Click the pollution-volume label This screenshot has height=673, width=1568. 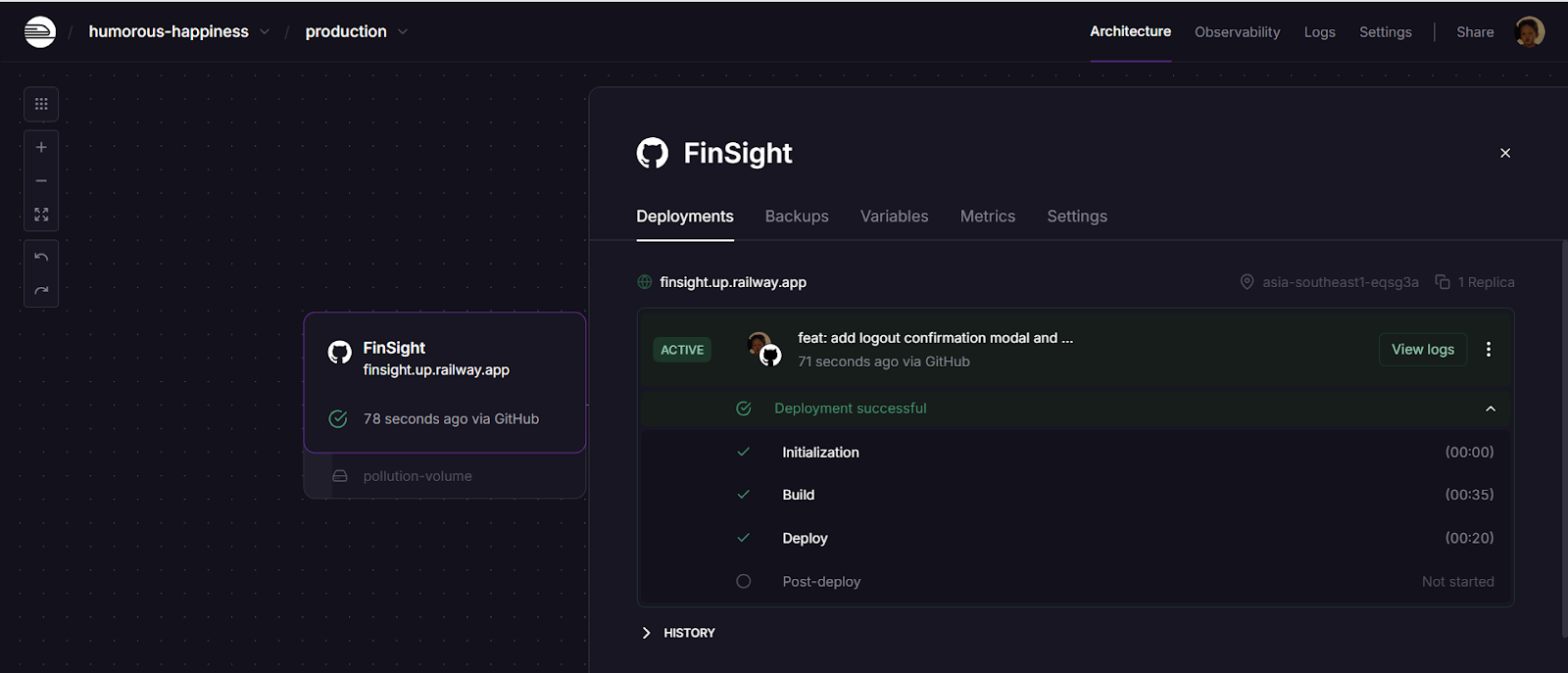417,476
